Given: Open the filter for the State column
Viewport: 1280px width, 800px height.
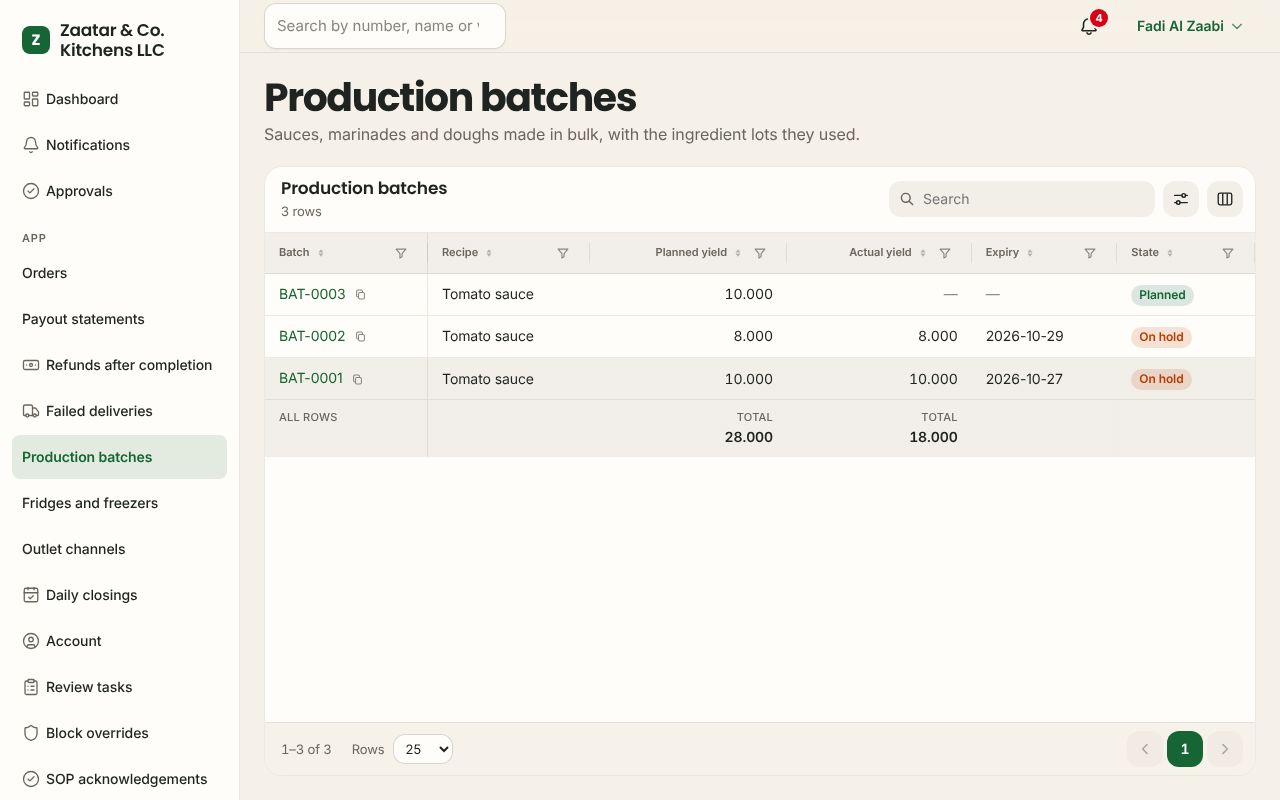Looking at the screenshot, I should point(1228,253).
